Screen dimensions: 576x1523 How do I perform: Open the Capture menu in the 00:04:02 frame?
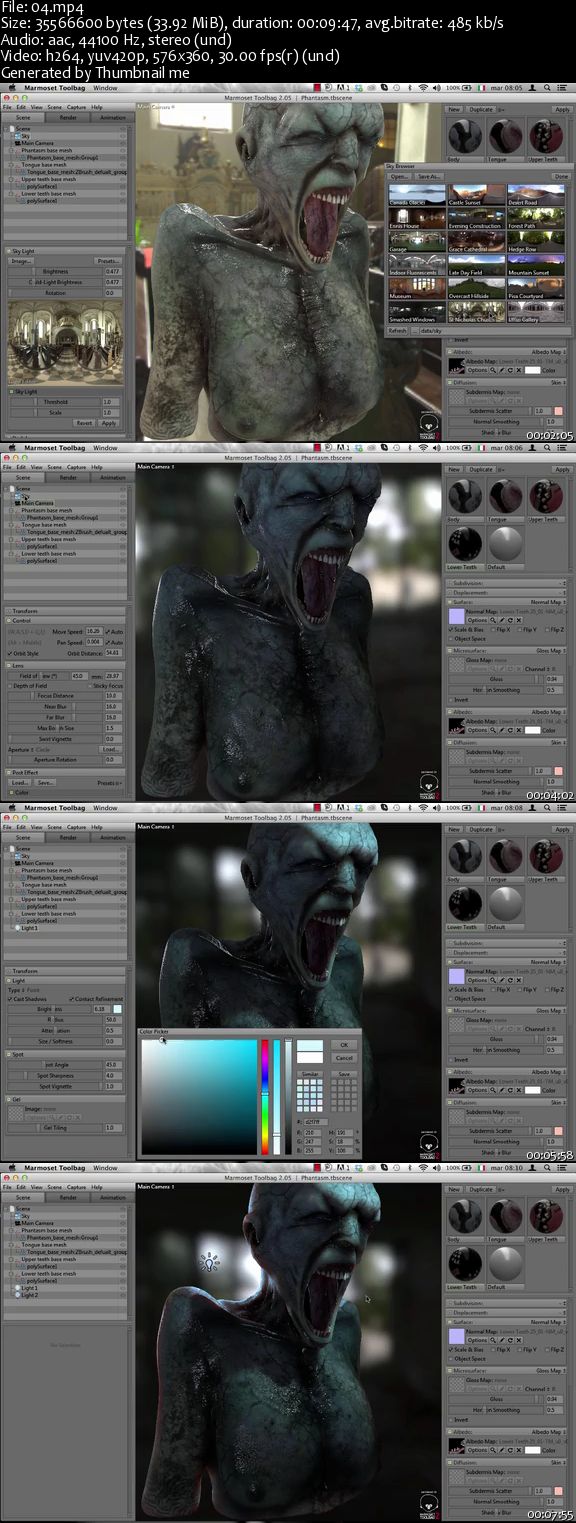76,467
